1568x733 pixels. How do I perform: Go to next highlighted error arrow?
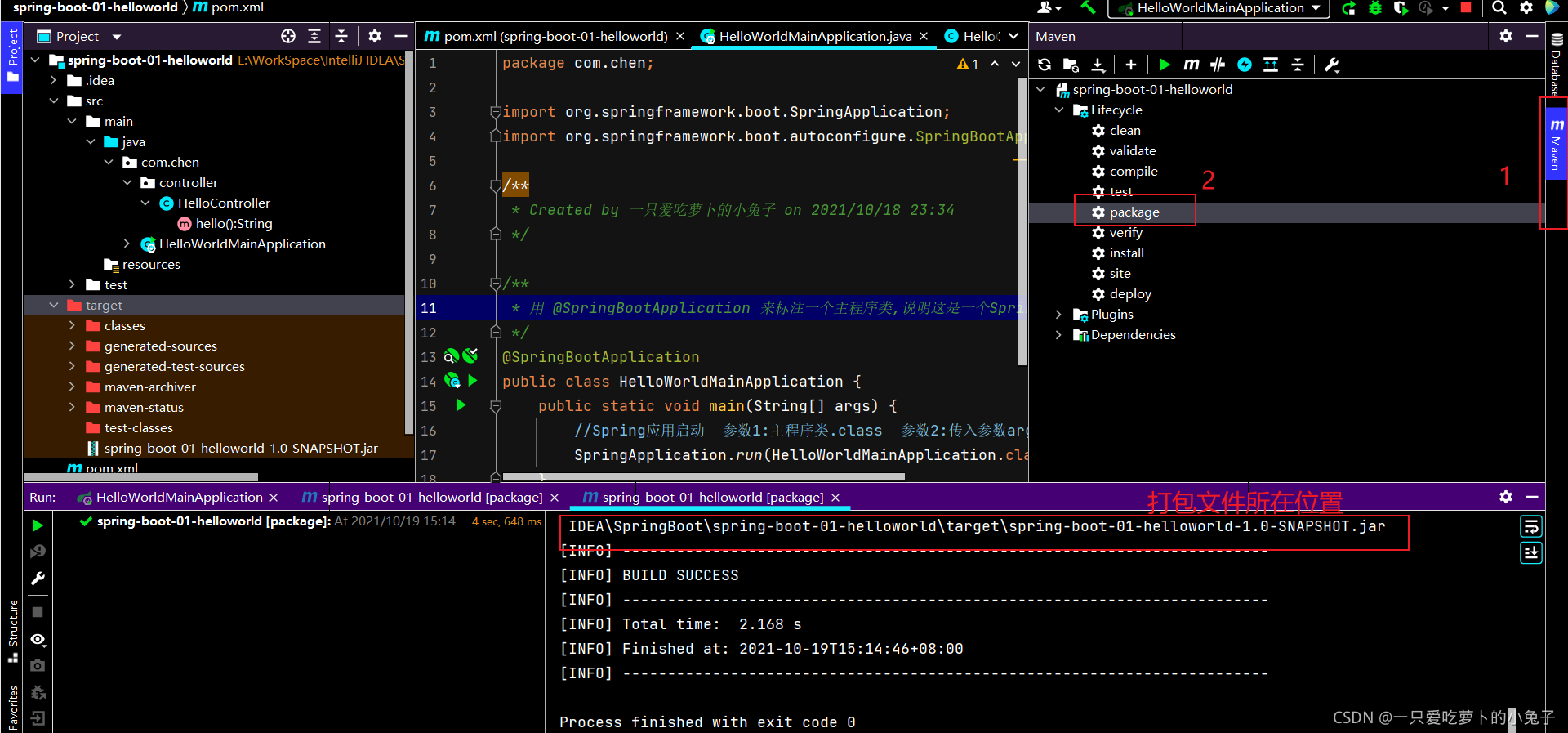coord(1015,64)
